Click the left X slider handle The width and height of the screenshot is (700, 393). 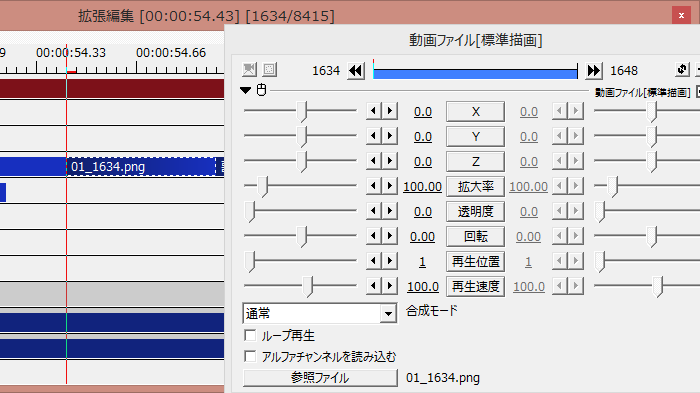303,111
